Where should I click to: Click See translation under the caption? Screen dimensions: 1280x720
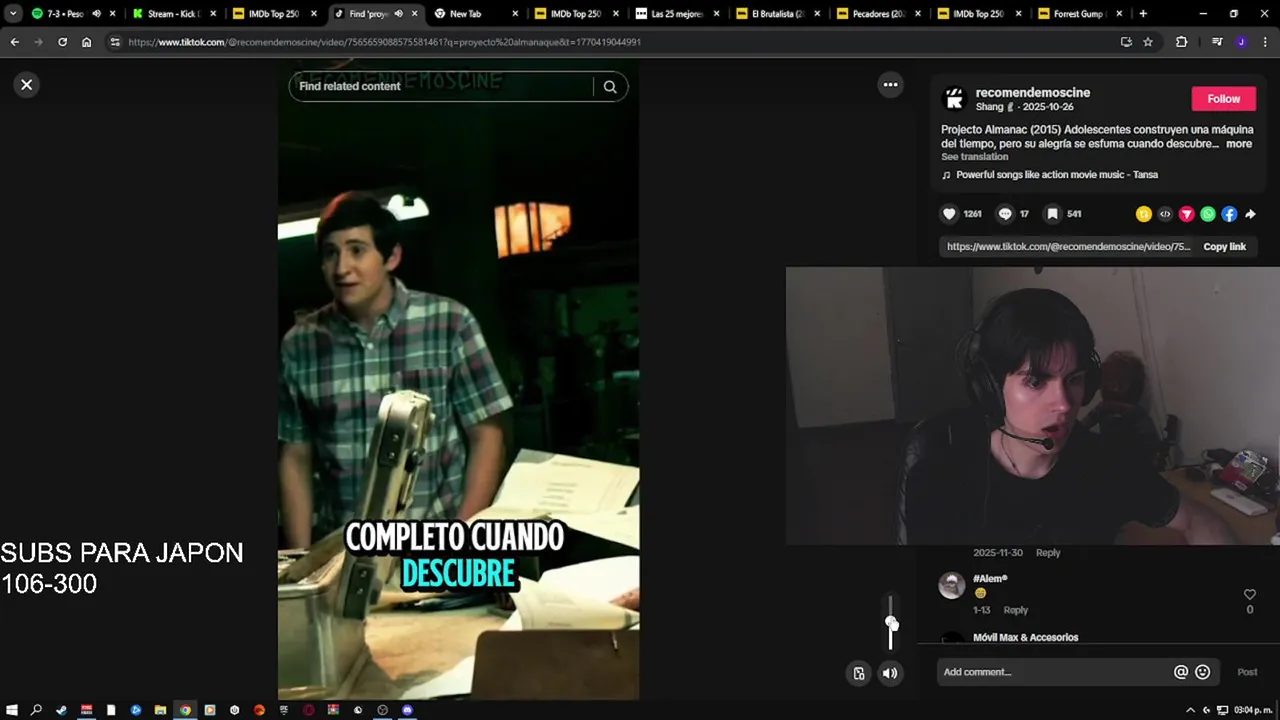[974, 157]
